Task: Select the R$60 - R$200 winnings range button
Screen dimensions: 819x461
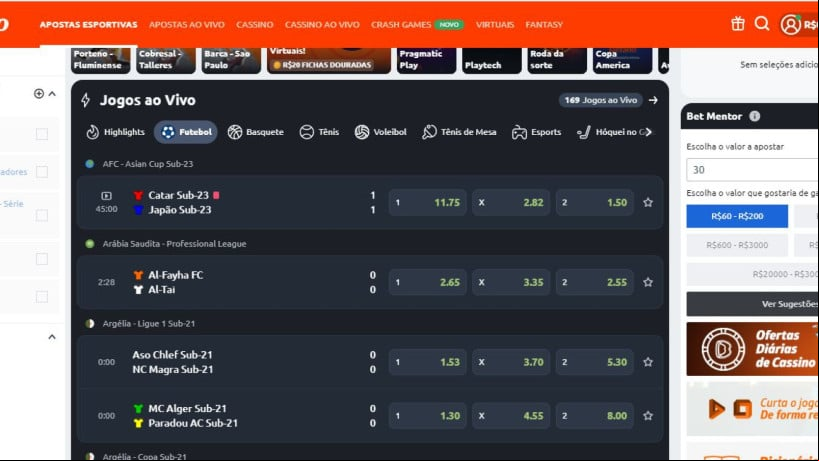Action: pyautogui.click(x=737, y=216)
